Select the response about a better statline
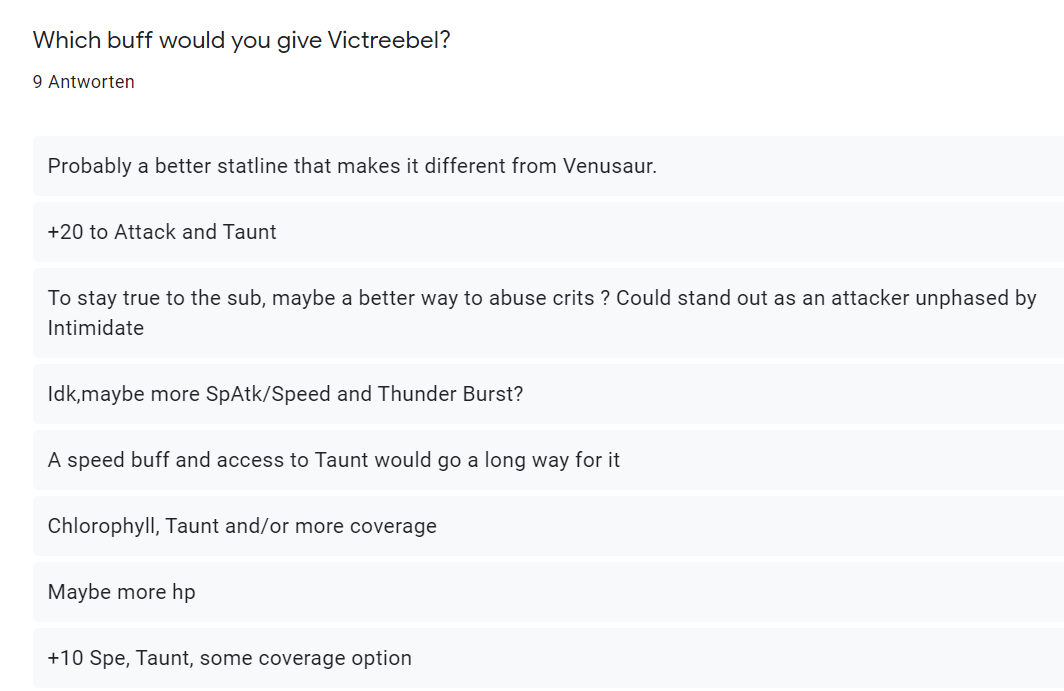The width and height of the screenshot is (1064, 691). coord(548,166)
